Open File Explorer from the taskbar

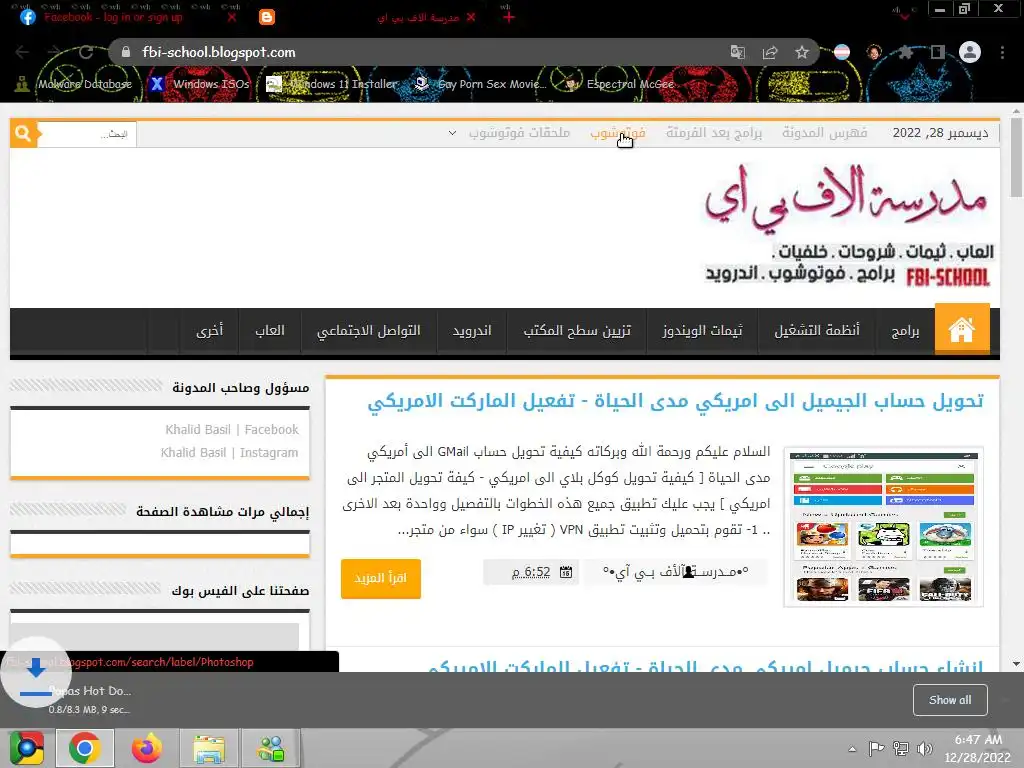click(x=209, y=748)
